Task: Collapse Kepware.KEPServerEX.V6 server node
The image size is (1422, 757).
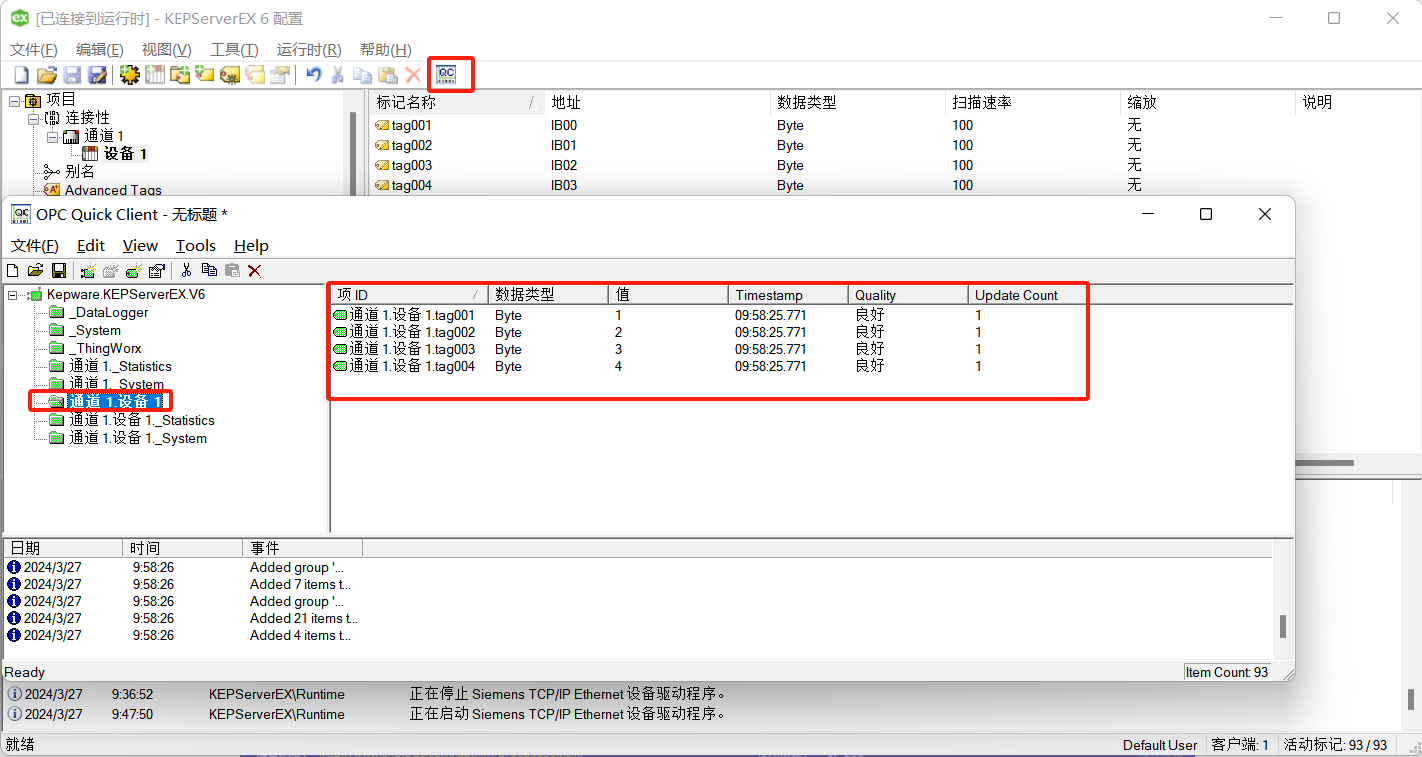Action: point(12,295)
